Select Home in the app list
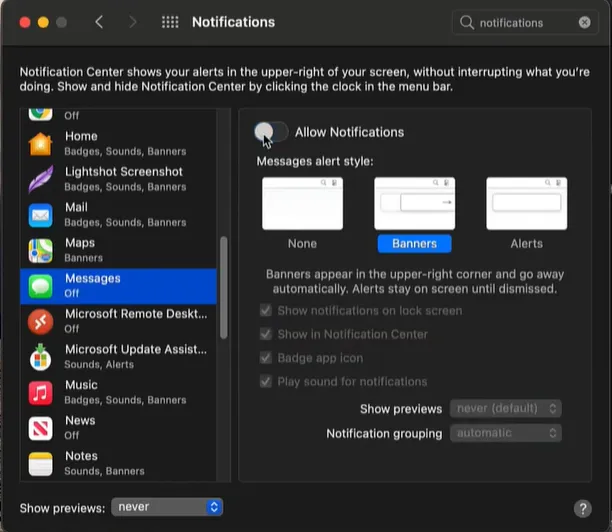This screenshot has width=612, height=532. click(x=118, y=144)
